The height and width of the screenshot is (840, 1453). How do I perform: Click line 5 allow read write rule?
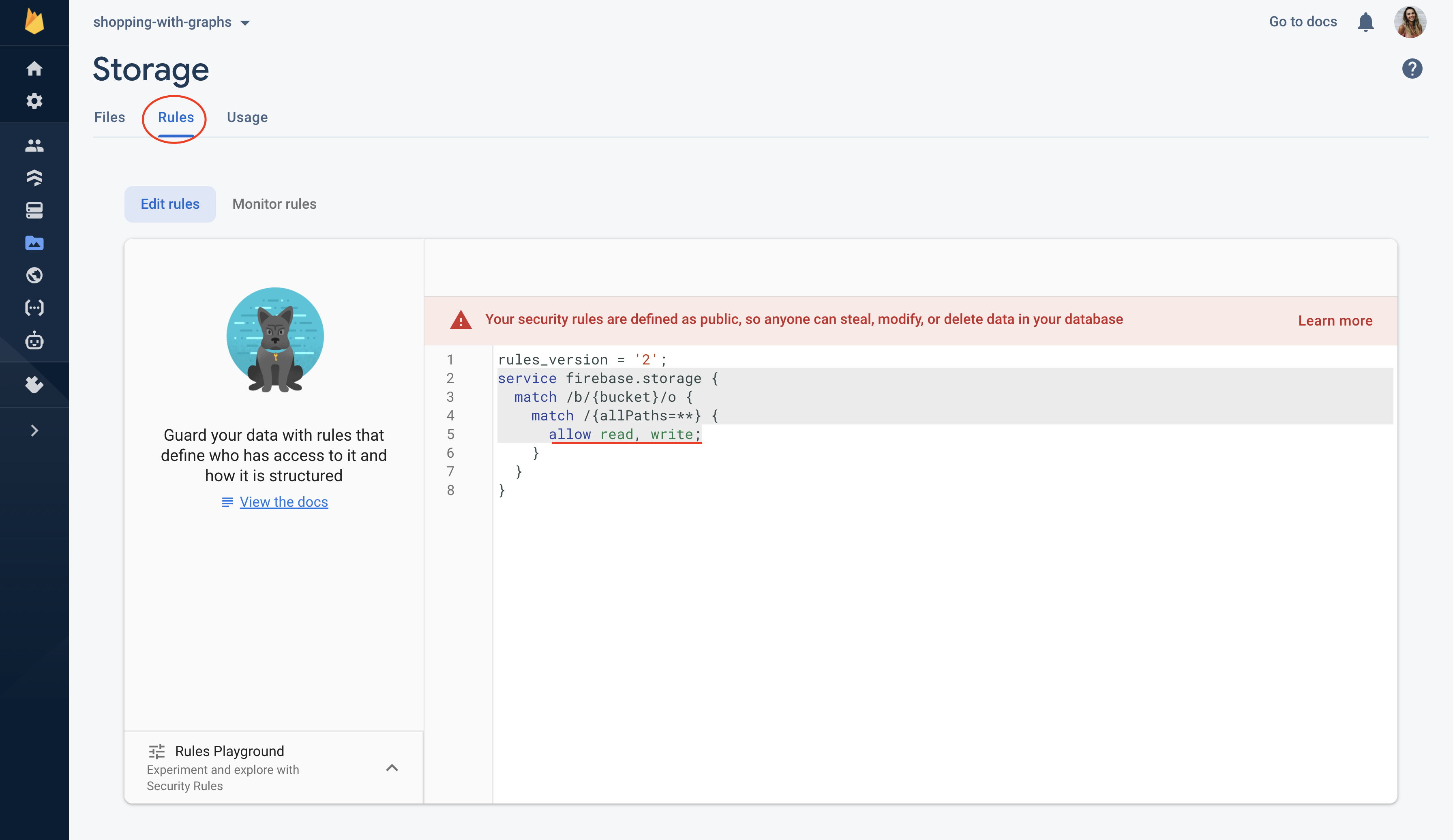(x=623, y=434)
